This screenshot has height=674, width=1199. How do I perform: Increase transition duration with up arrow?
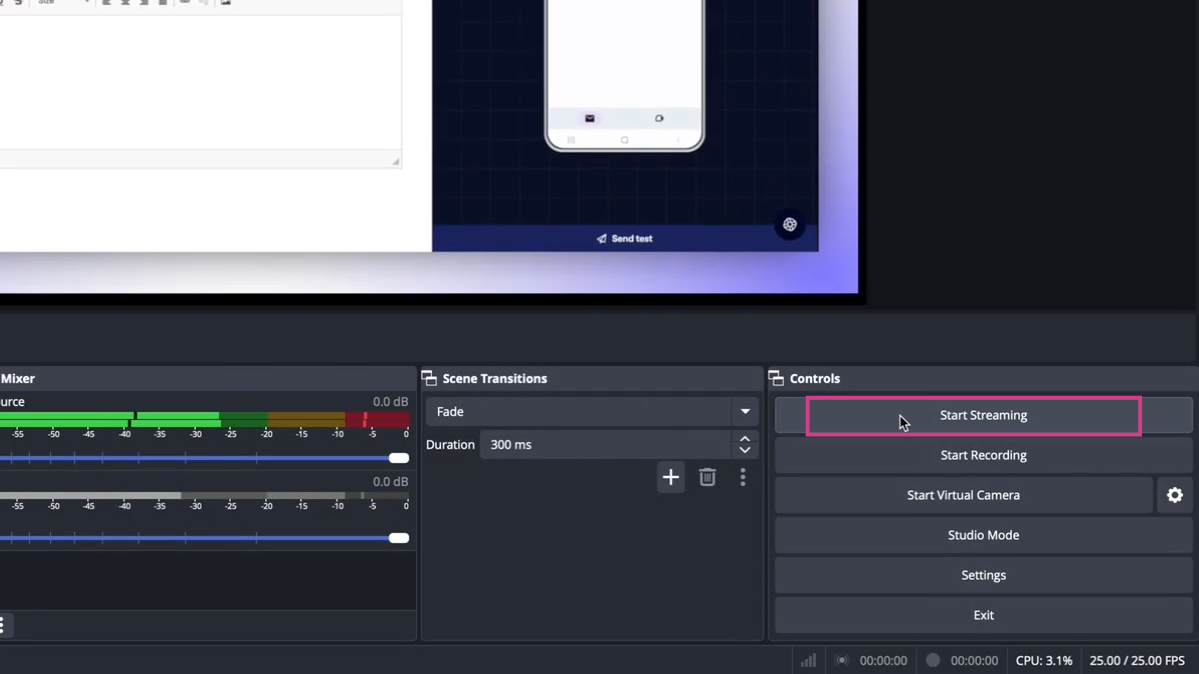(x=744, y=439)
